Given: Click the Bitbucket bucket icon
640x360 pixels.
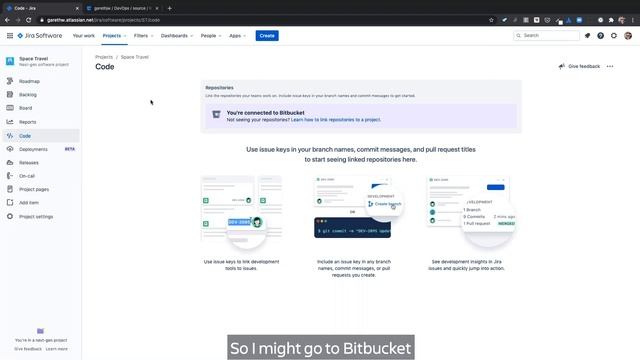Looking at the screenshot, I should pyautogui.click(x=216, y=115).
